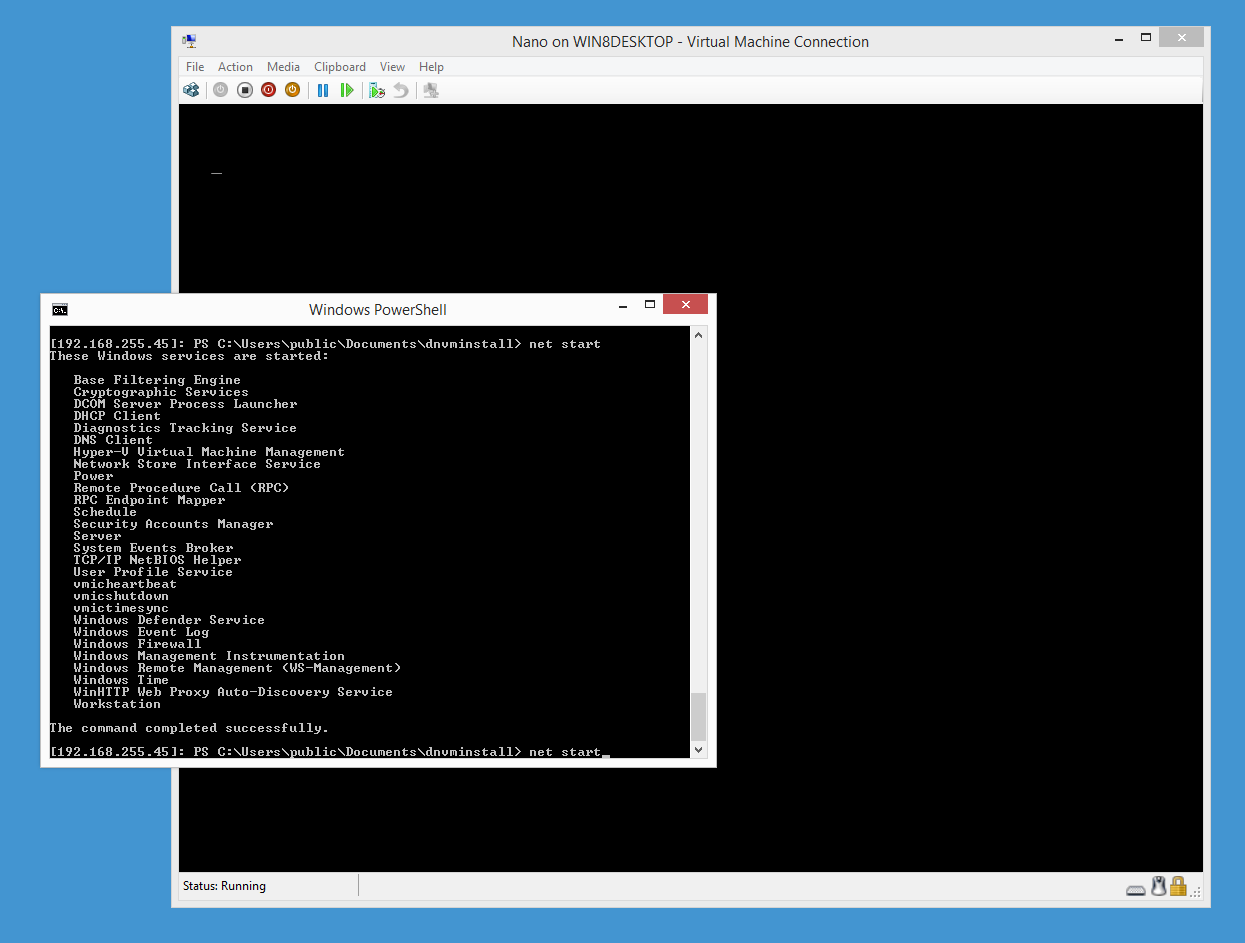Click the padlock security icon in the status bar
The height and width of the screenshot is (943, 1245).
pyautogui.click(x=1178, y=886)
